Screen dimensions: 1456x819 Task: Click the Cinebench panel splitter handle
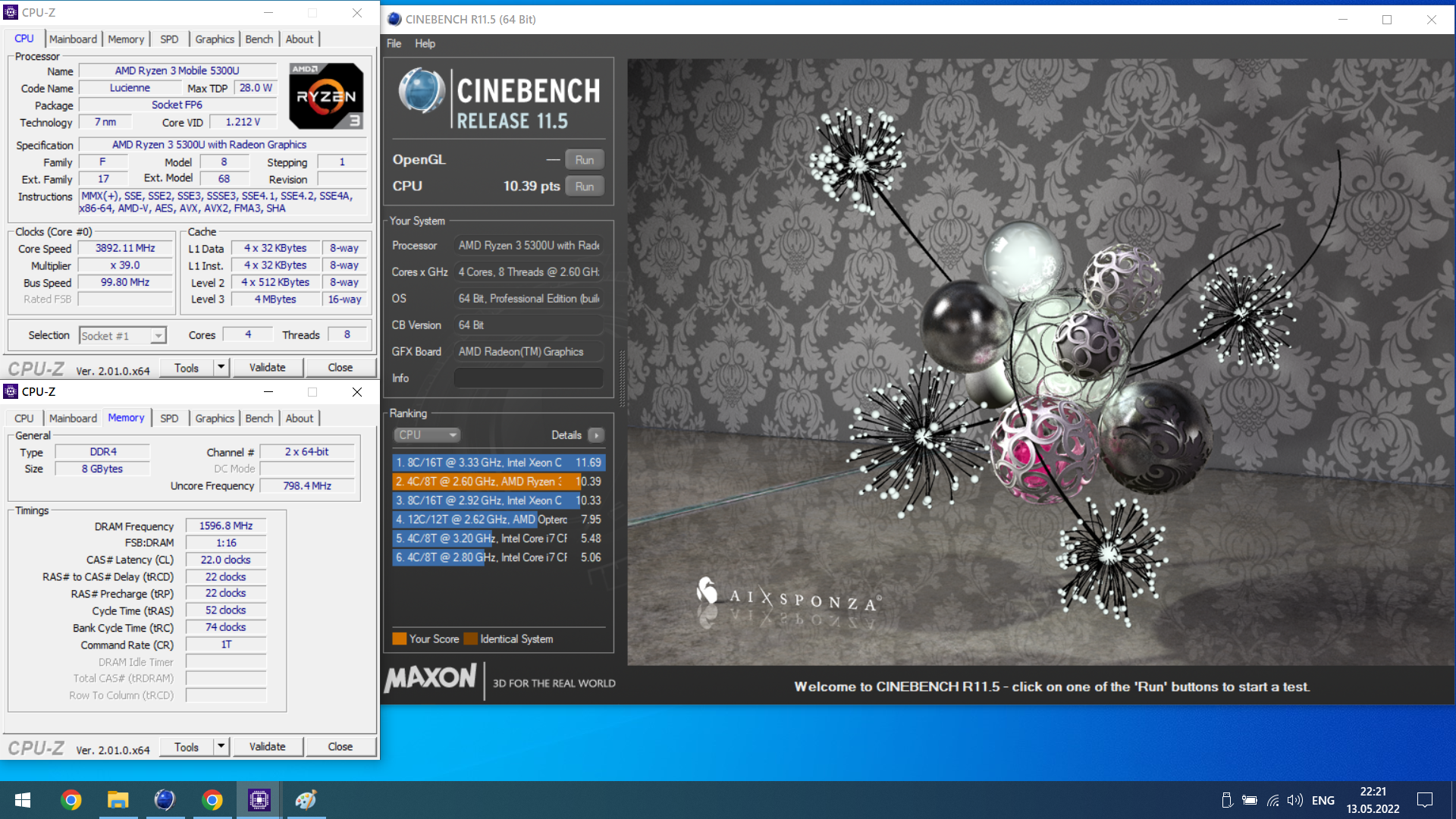(622, 378)
